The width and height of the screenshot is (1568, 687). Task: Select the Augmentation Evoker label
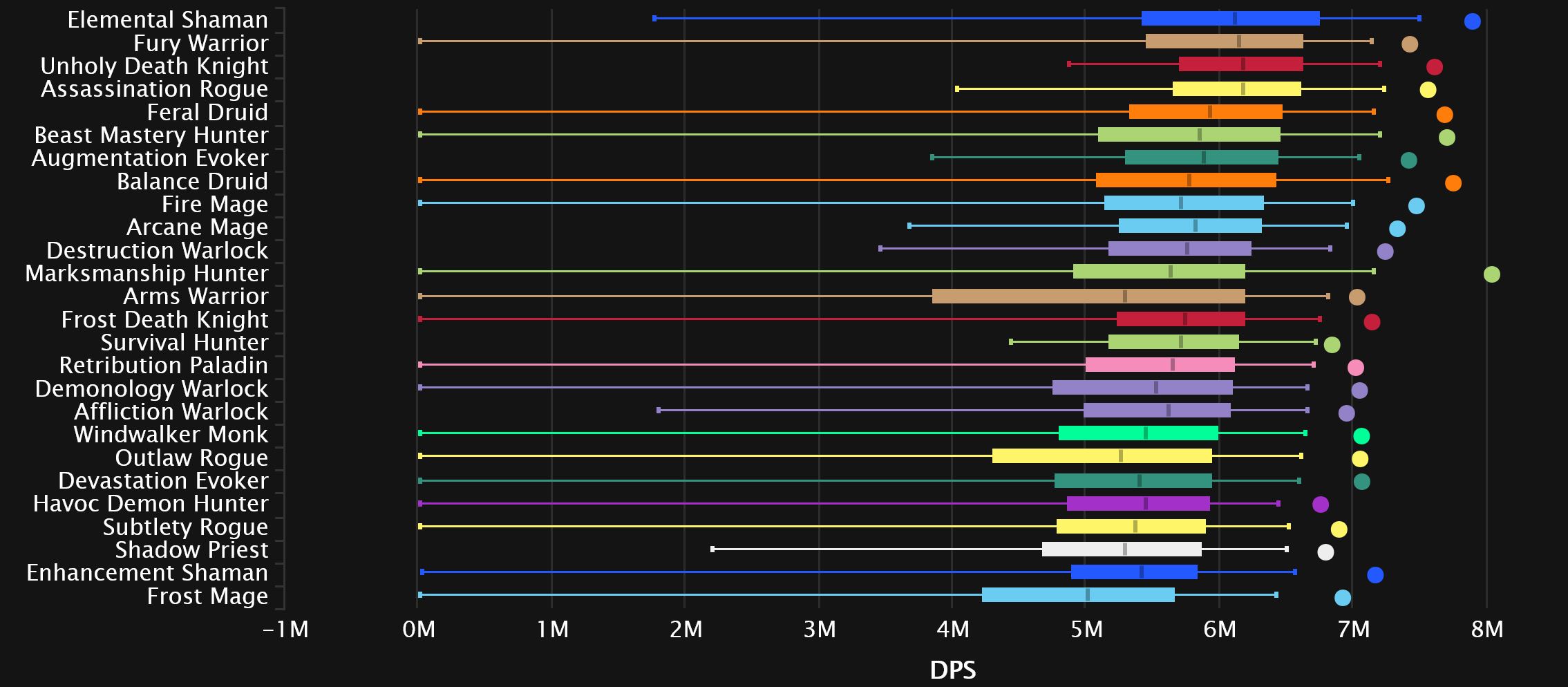pyautogui.click(x=150, y=158)
